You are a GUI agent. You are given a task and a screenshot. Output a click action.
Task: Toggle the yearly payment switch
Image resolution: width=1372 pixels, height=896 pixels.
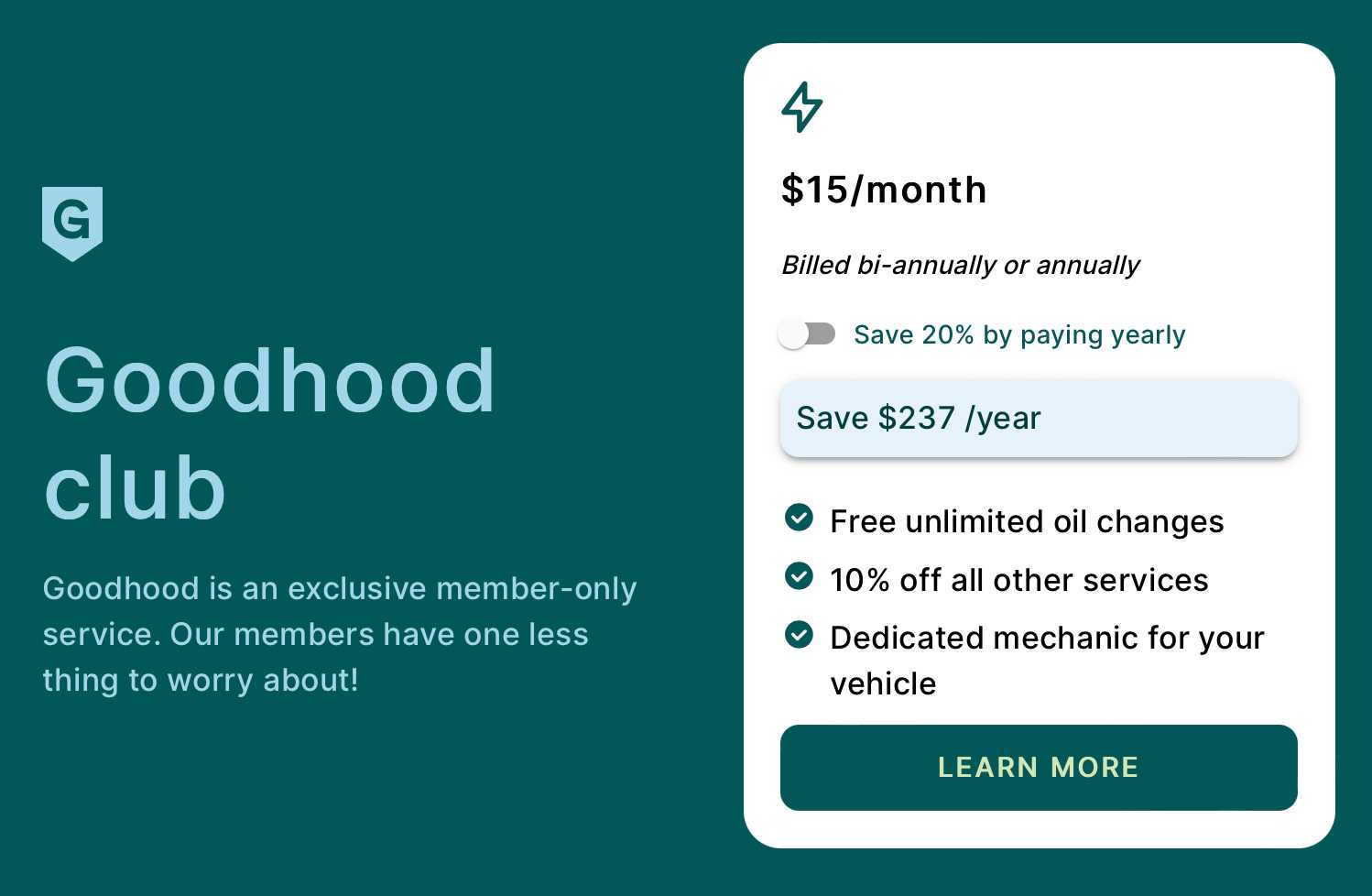[807, 334]
